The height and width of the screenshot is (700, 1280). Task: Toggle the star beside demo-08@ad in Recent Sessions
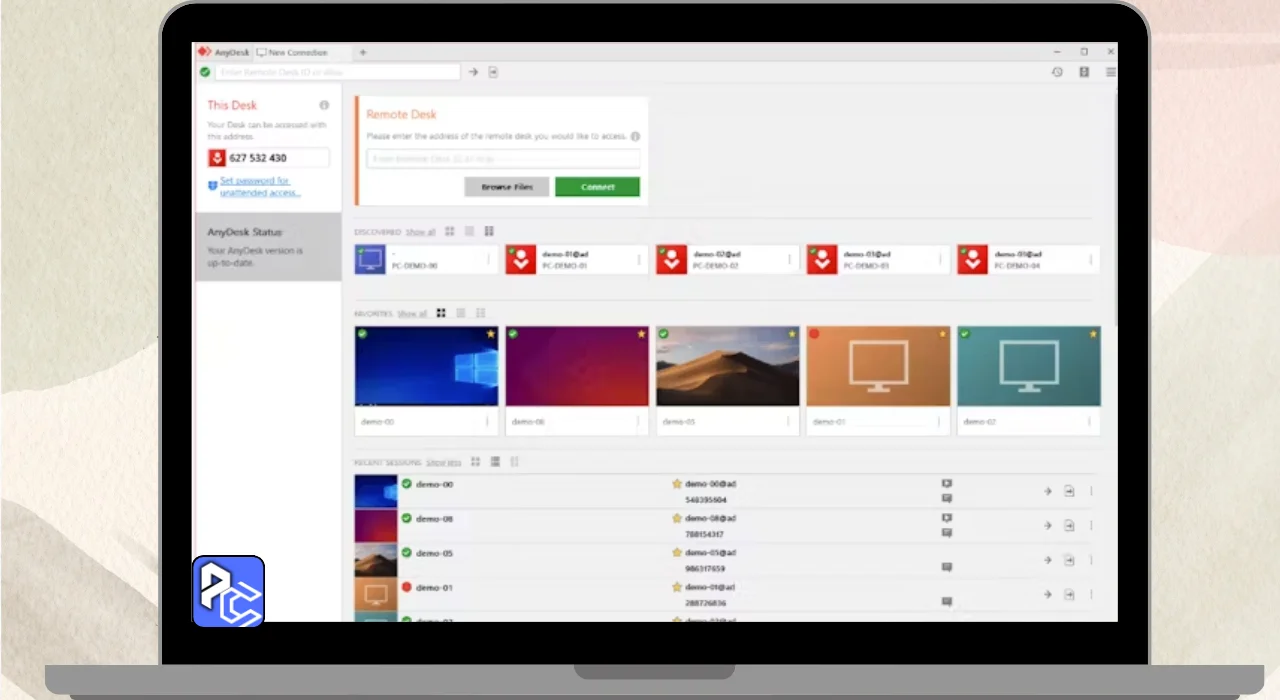pyautogui.click(x=677, y=518)
